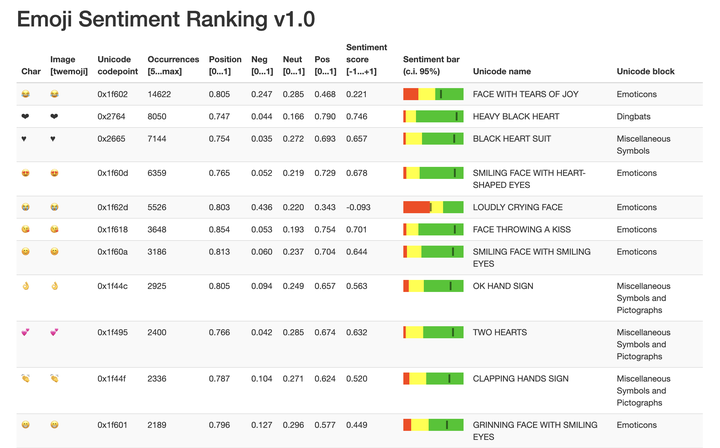Click the OK Hand Sign Char emoji

pyautogui.click(x=26, y=286)
